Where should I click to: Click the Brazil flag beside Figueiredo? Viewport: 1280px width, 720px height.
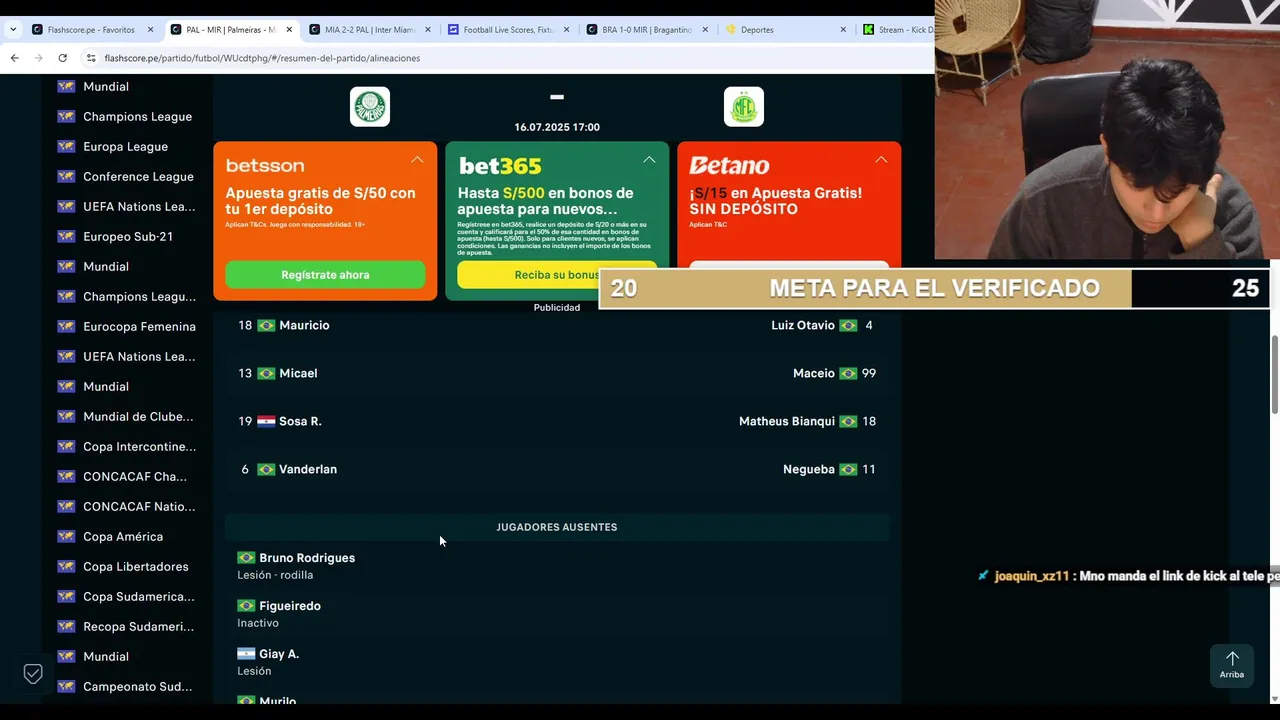[246, 606]
